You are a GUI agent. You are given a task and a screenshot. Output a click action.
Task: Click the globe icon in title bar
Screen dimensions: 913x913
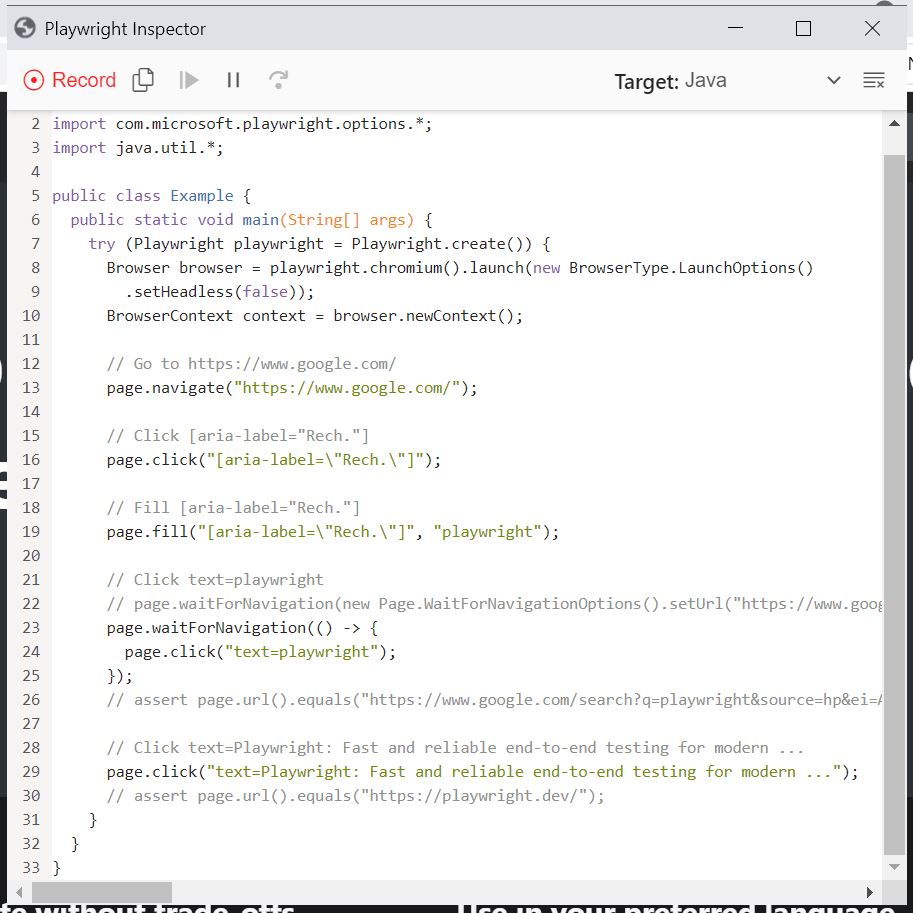(25, 28)
